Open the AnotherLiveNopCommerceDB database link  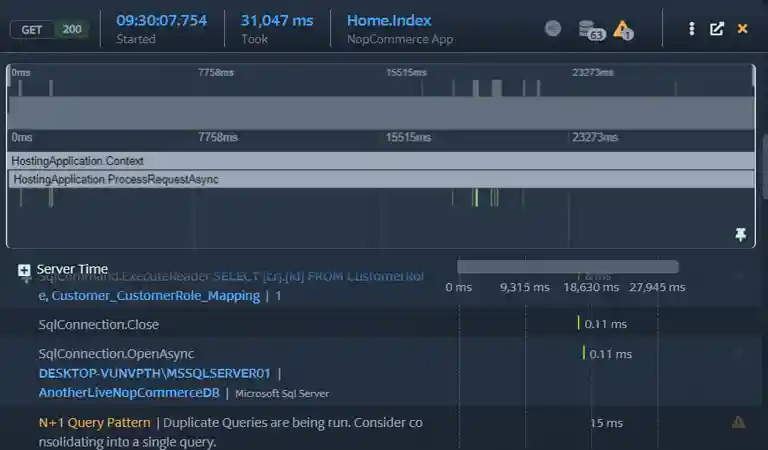[x=129, y=393]
